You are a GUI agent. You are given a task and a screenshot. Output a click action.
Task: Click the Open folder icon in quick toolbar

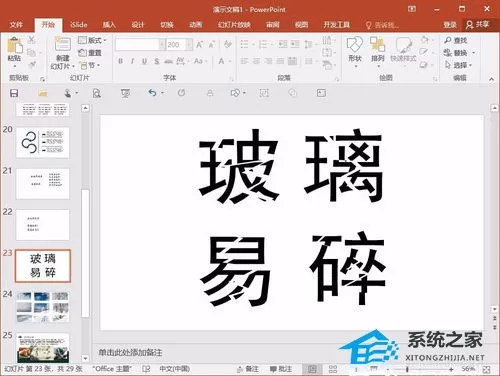pos(43,93)
